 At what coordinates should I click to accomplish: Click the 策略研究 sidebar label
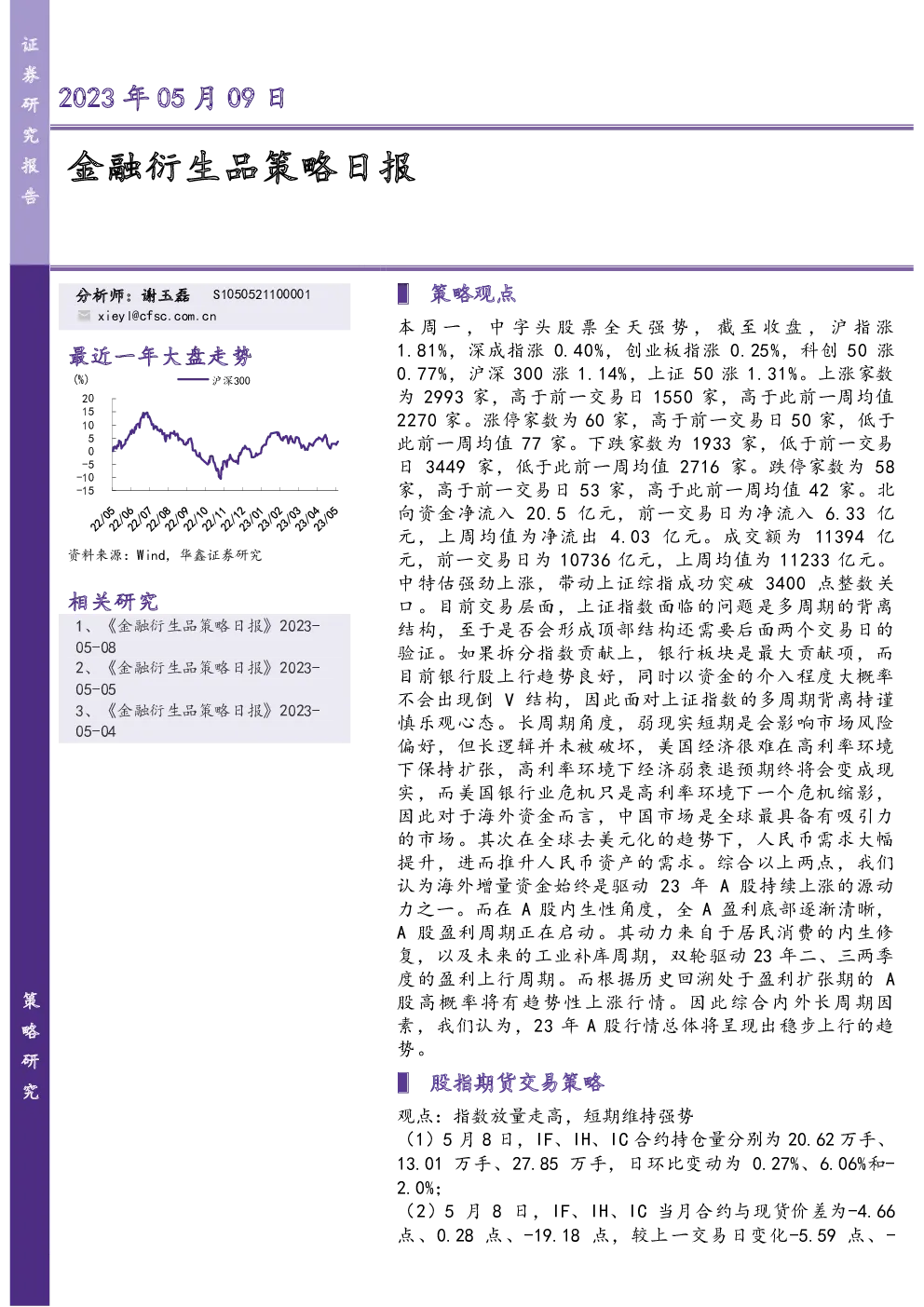[x=31, y=1045]
